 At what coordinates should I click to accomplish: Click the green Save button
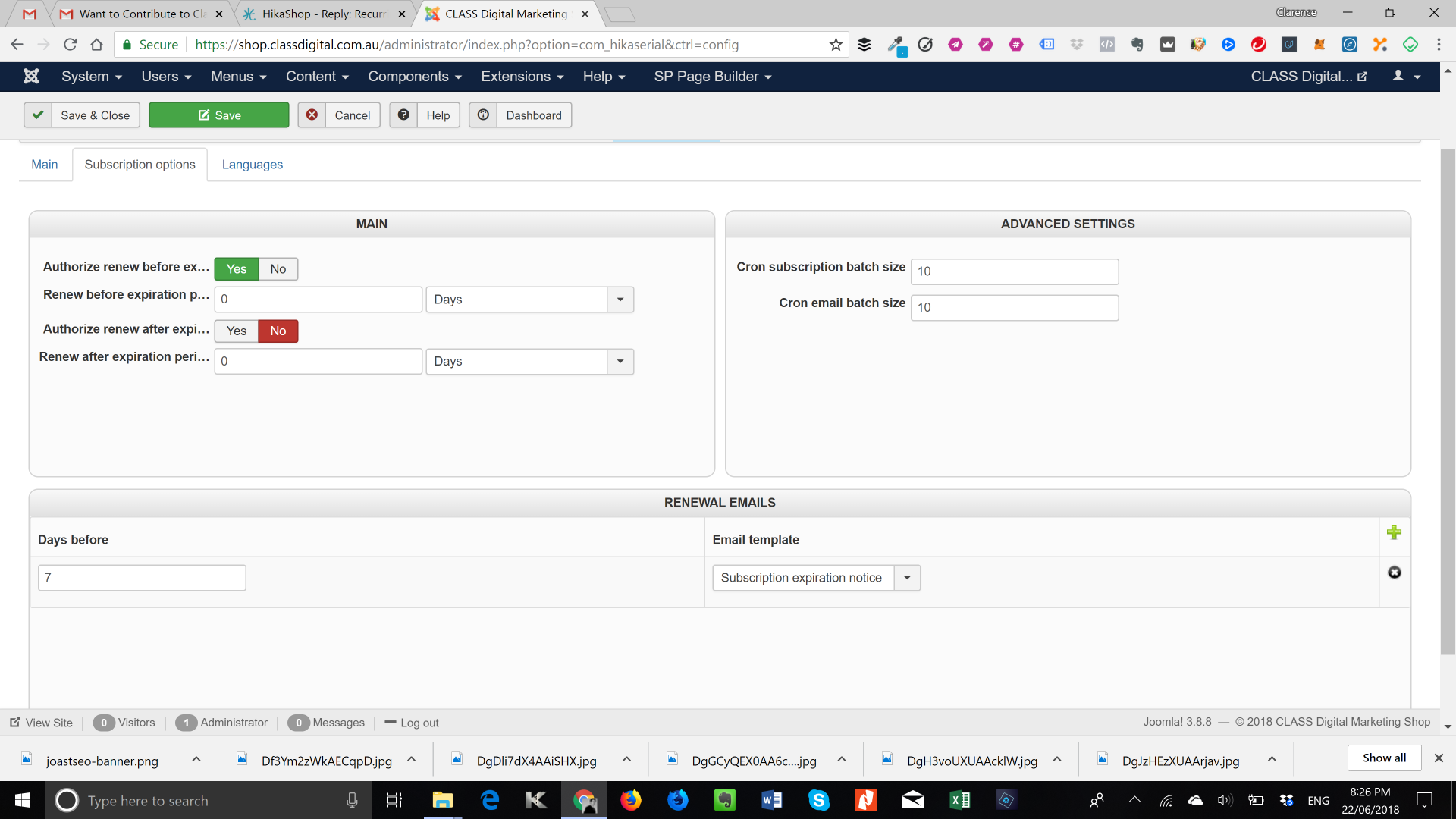tap(219, 115)
